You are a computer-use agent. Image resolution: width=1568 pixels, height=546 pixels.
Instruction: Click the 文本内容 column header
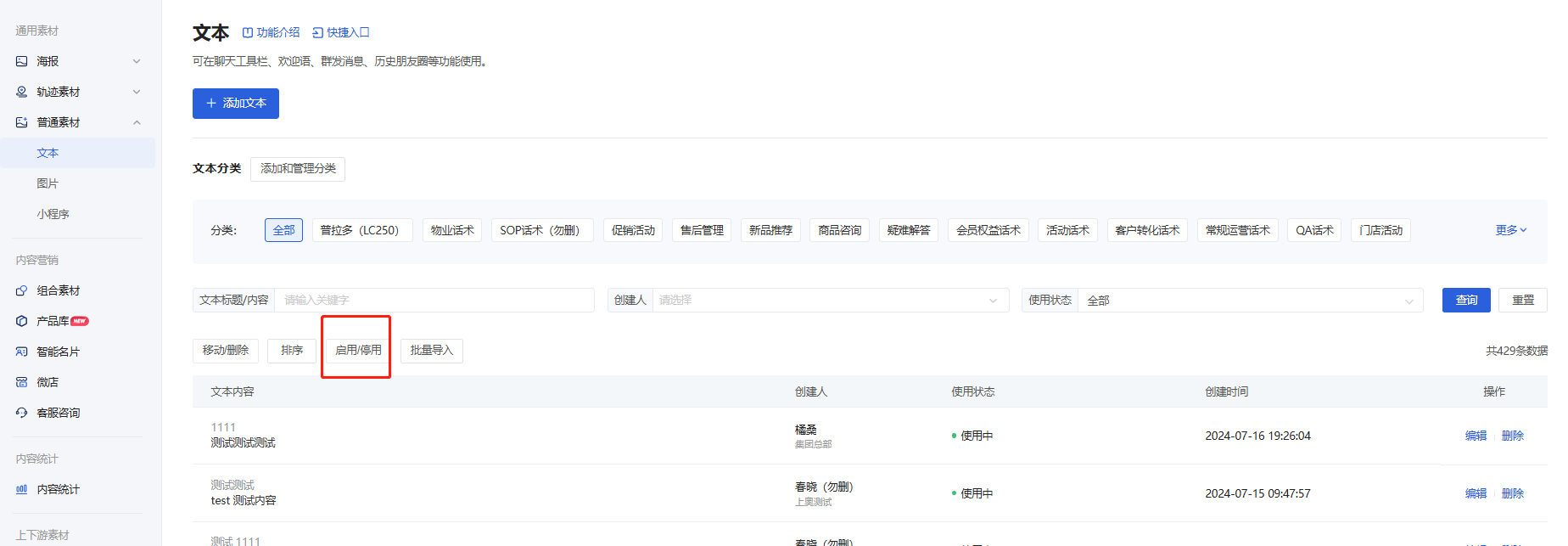coord(232,391)
